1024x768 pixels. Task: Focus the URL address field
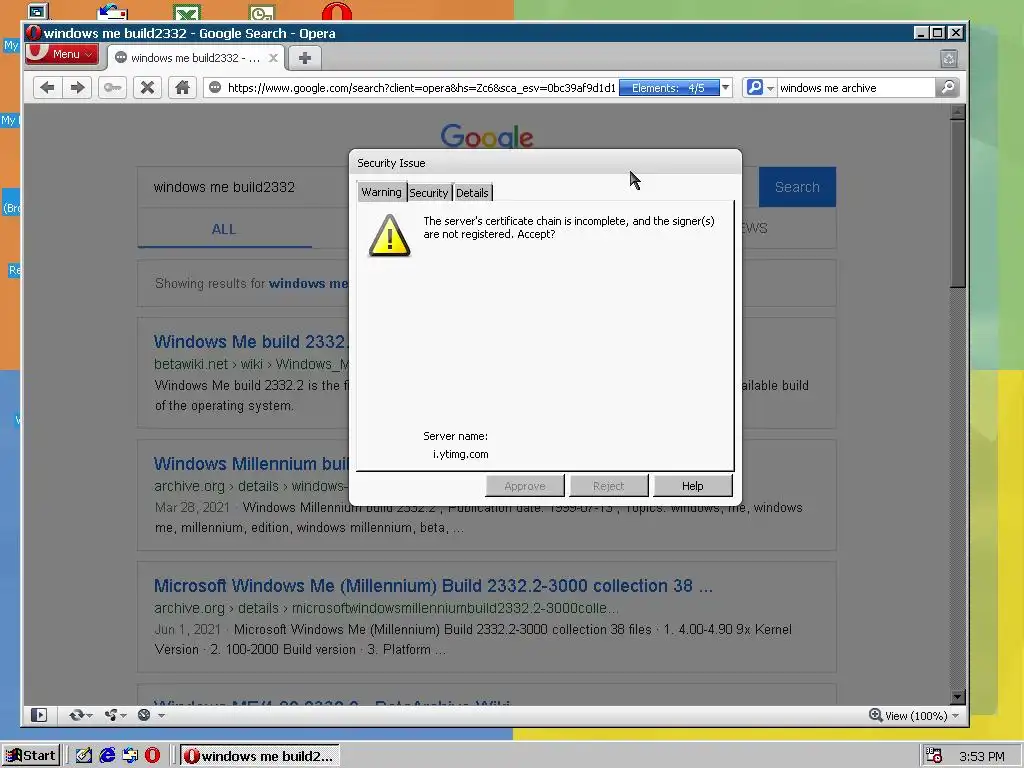tap(421, 88)
